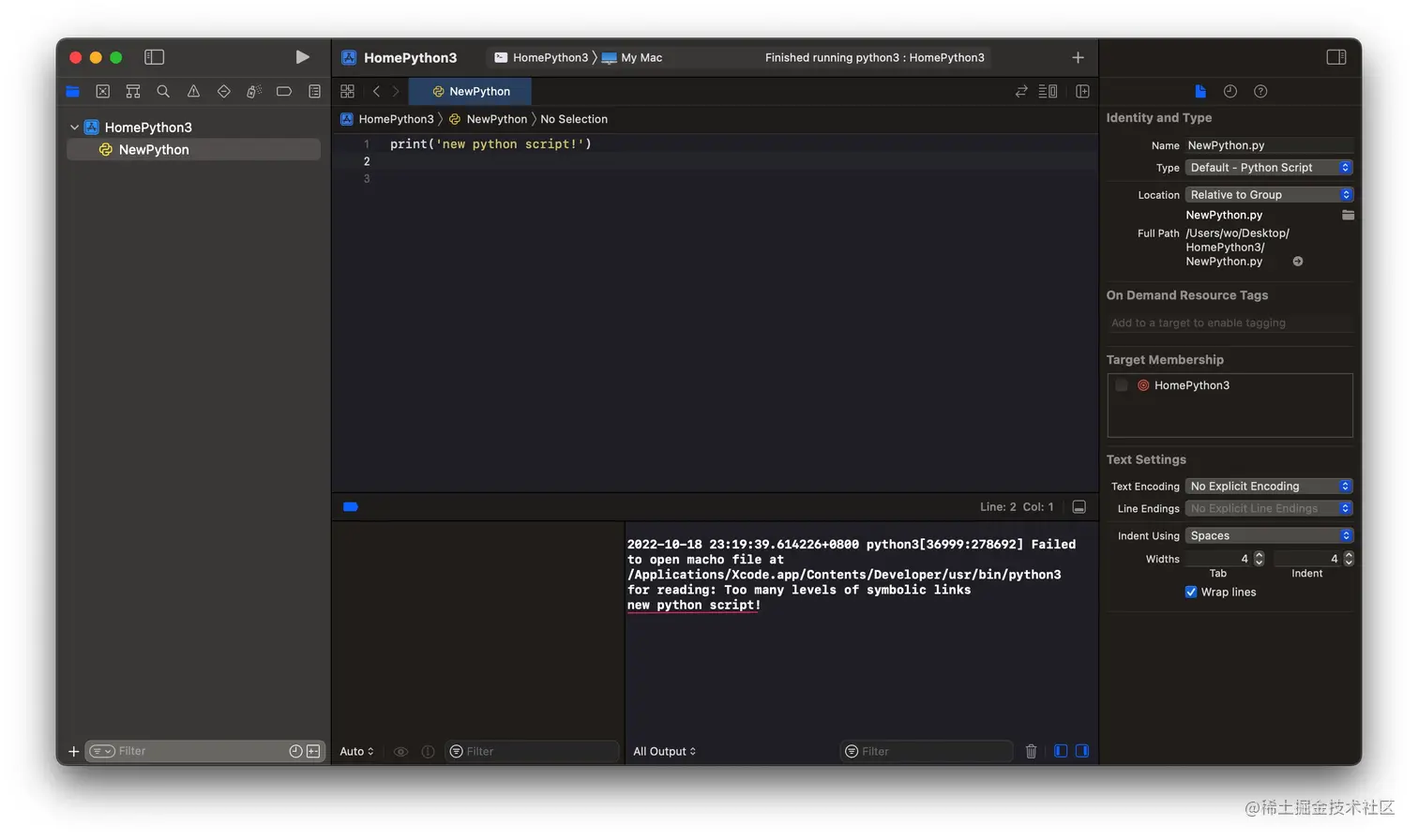Show the History inspector

click(1230, 91)
